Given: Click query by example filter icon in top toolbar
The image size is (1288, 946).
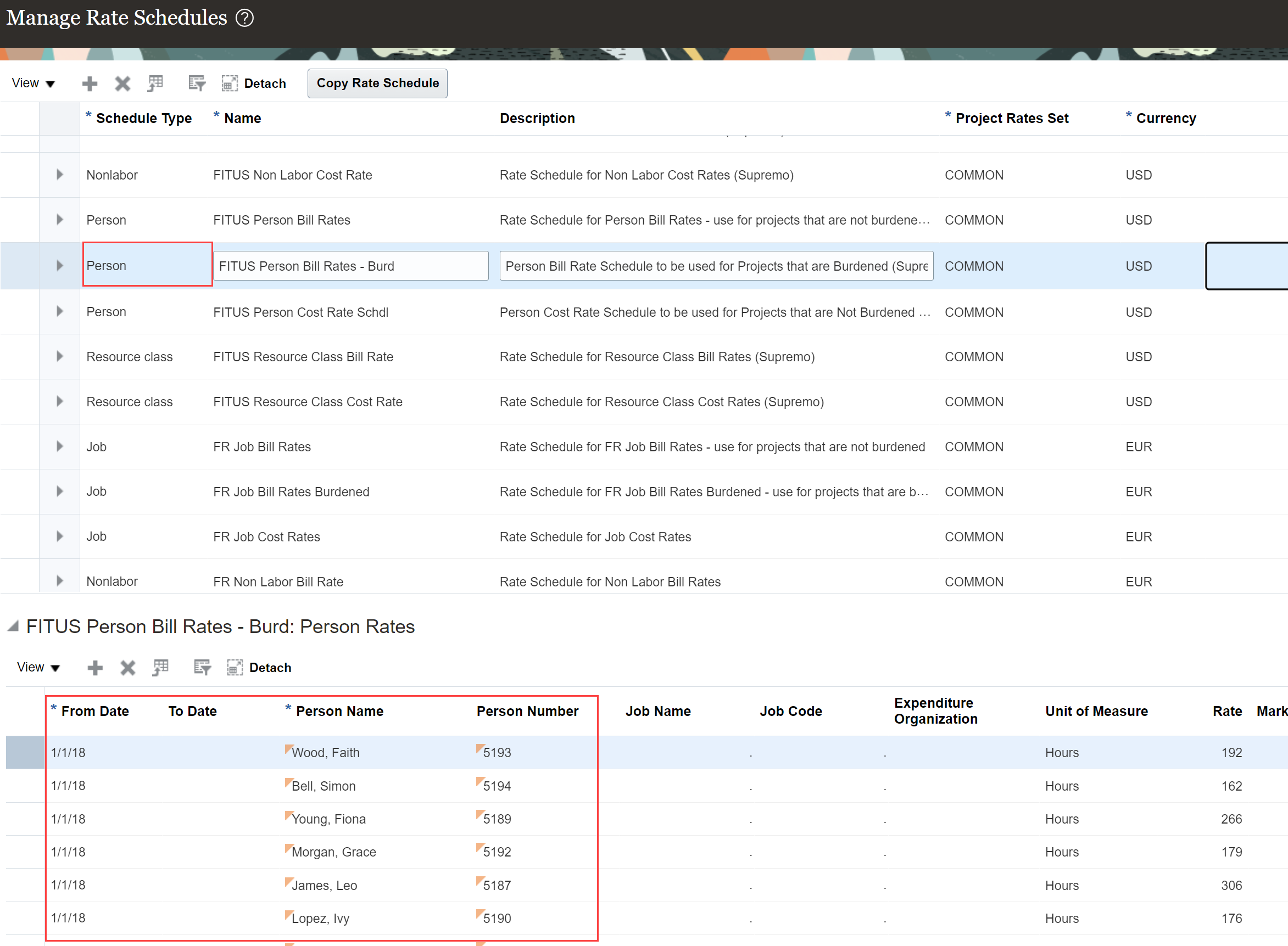Looking at the screenshot, I should click(197, 83).
